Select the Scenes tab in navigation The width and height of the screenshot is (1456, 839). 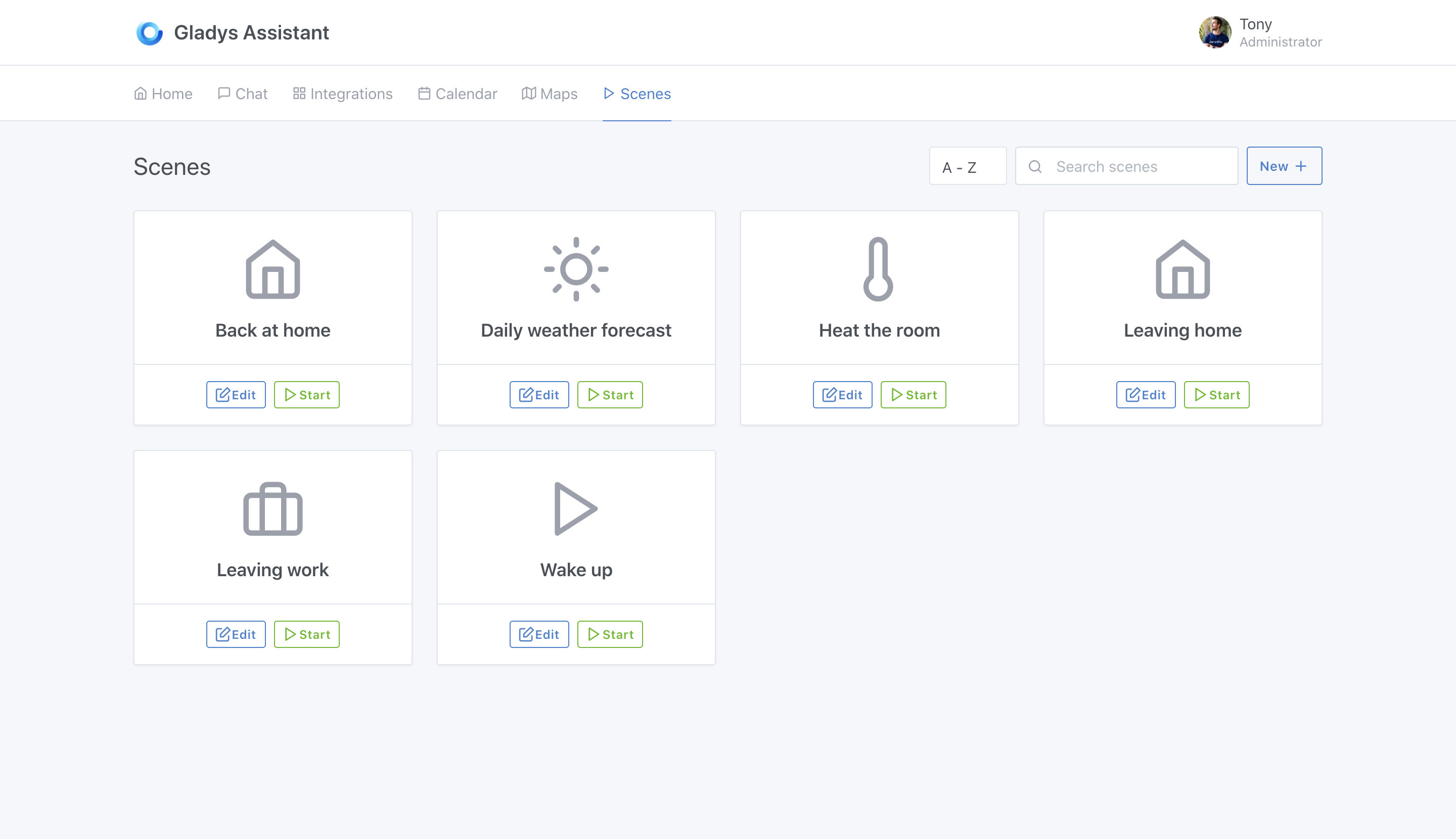pyautogui.click(x=637, y=92)
